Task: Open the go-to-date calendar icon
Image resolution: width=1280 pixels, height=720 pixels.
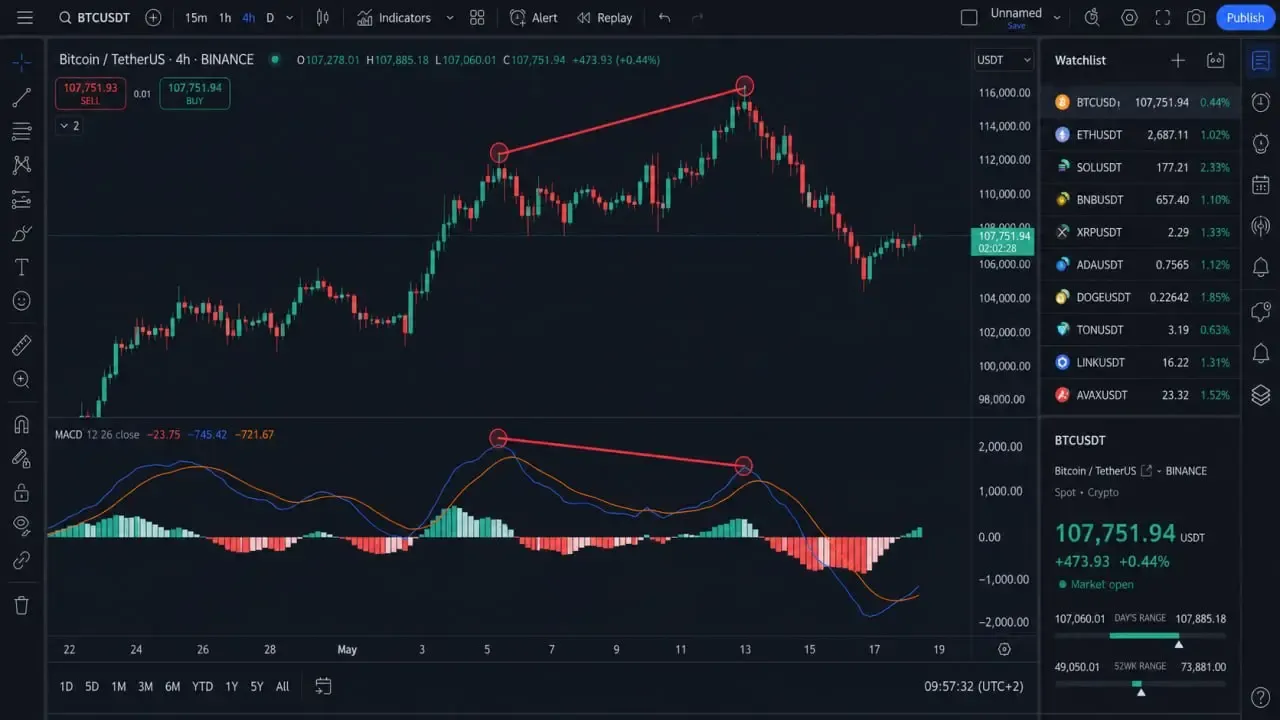Action: tap(323, 686)
